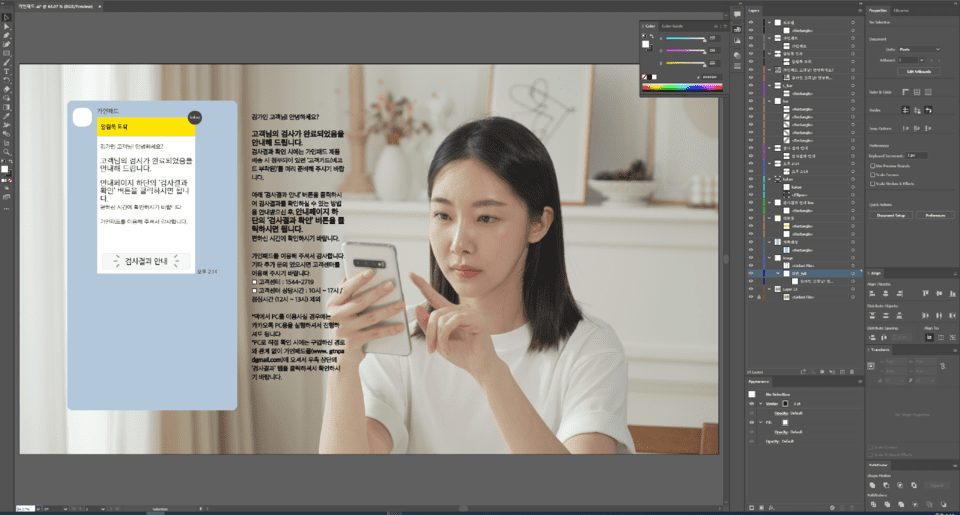Click Add New Stroke icon in Appearance panel
Screen dimensions: 960x515
[x=751, y=508]
